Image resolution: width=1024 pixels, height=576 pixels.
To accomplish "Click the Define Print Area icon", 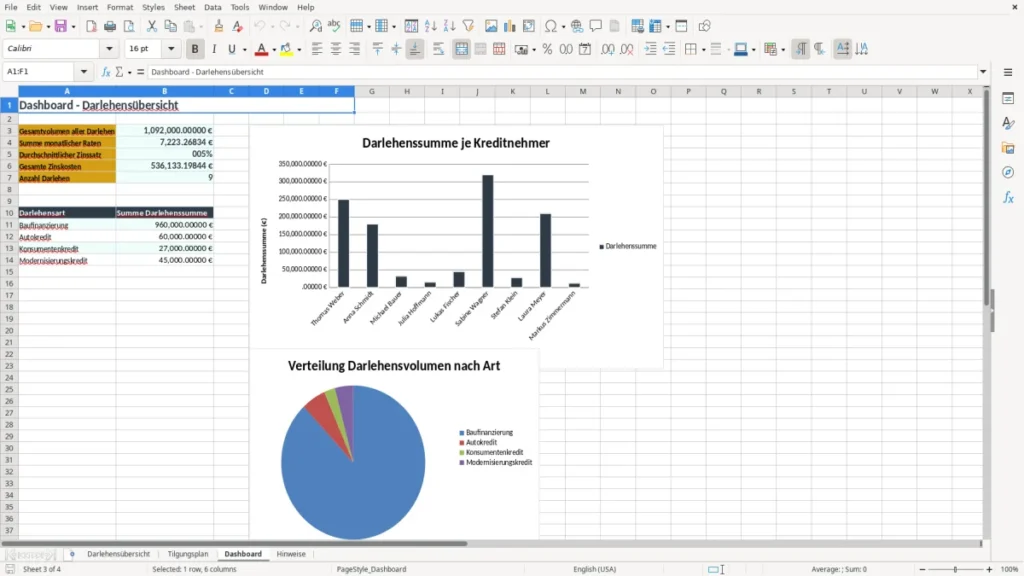I will point(637,26).
